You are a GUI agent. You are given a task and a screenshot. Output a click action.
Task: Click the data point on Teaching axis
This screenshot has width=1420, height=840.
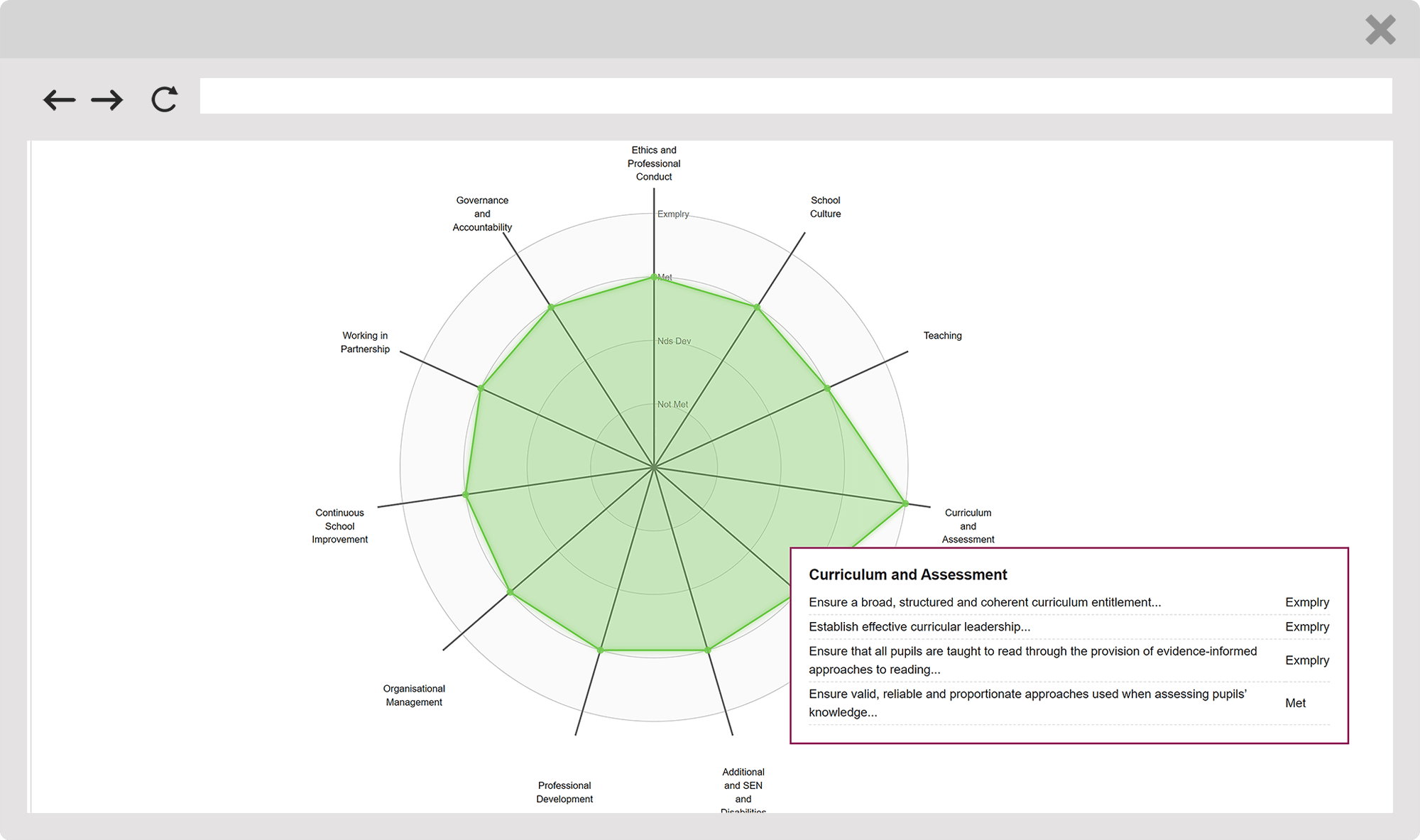827,388
